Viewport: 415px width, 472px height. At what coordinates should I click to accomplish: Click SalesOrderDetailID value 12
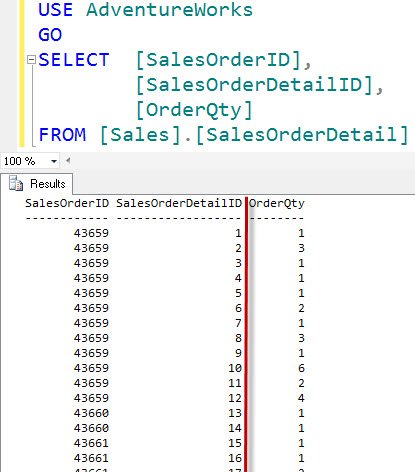click(x=235, y=398)
